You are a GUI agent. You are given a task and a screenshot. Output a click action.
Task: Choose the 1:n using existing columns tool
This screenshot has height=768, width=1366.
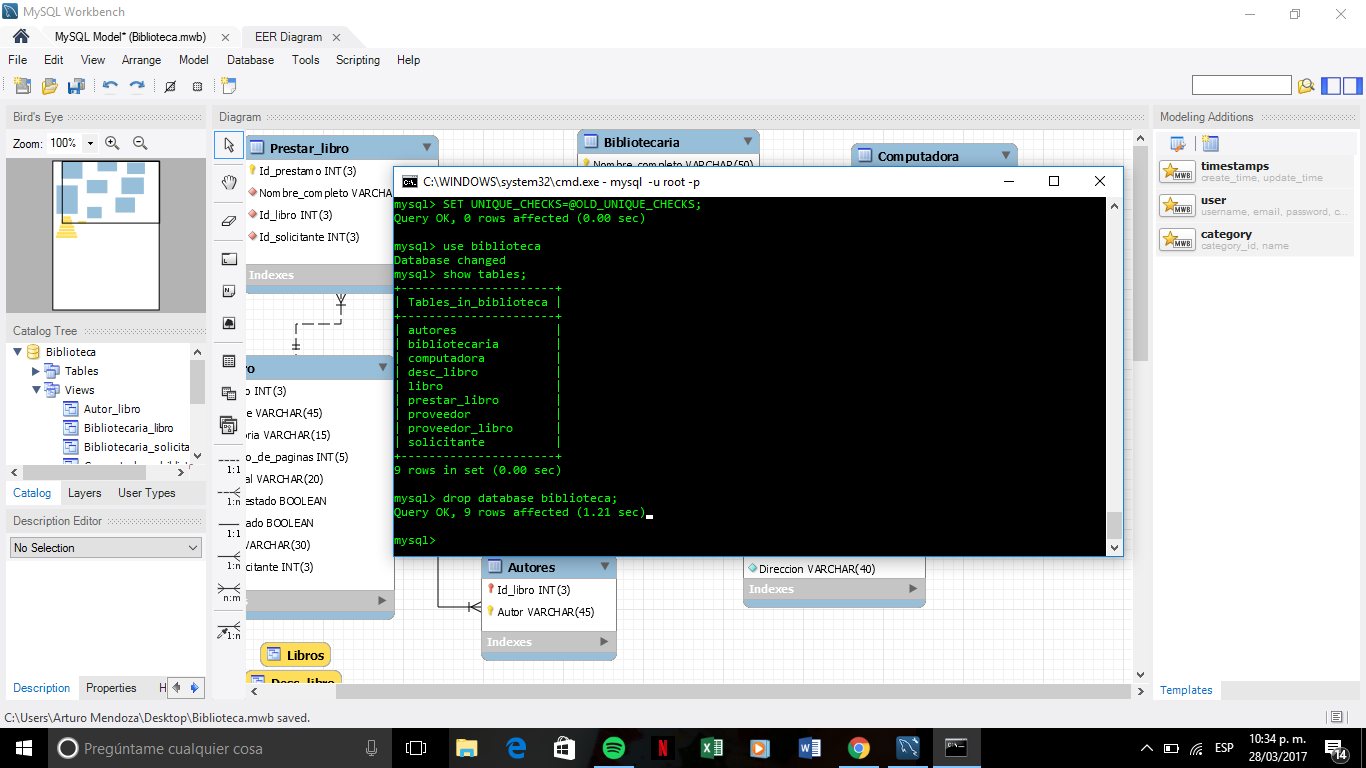pyautogui.click(x=229, y=630)
